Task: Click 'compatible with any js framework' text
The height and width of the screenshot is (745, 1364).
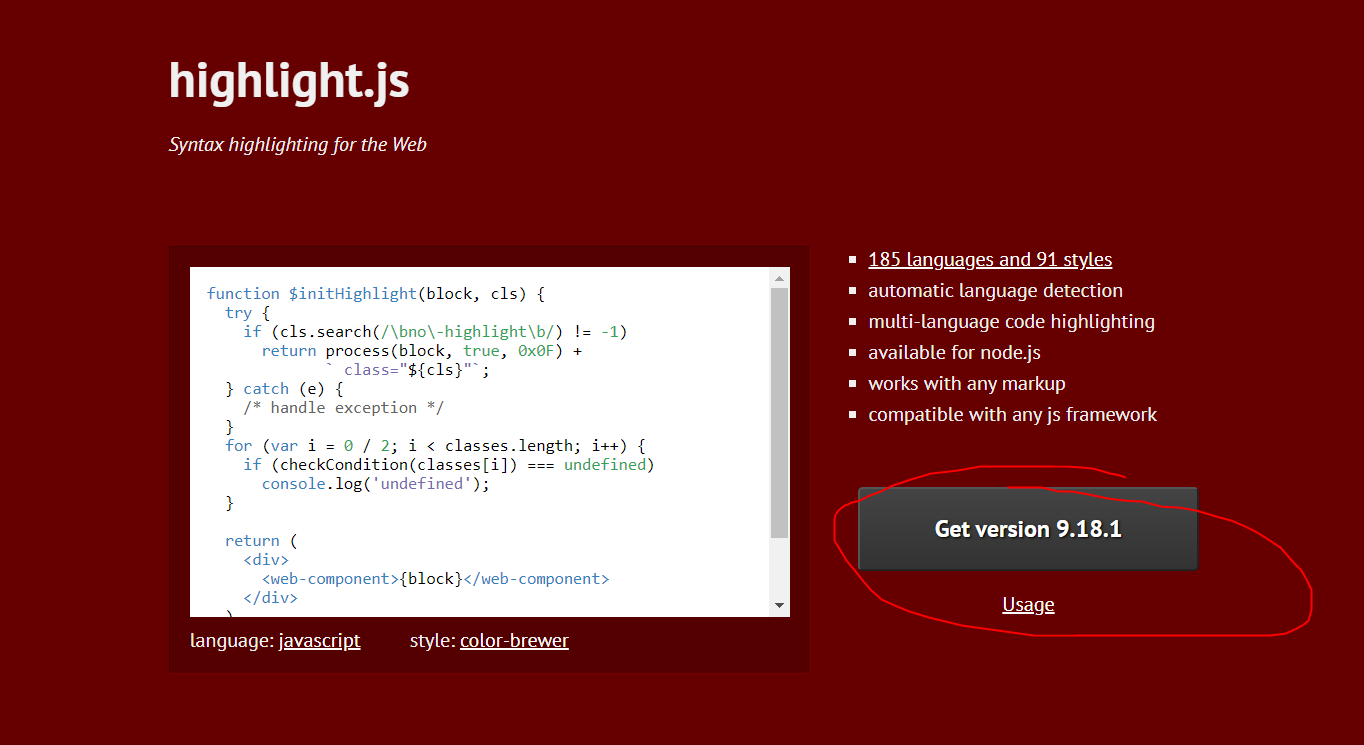Action: (1012, 414)
